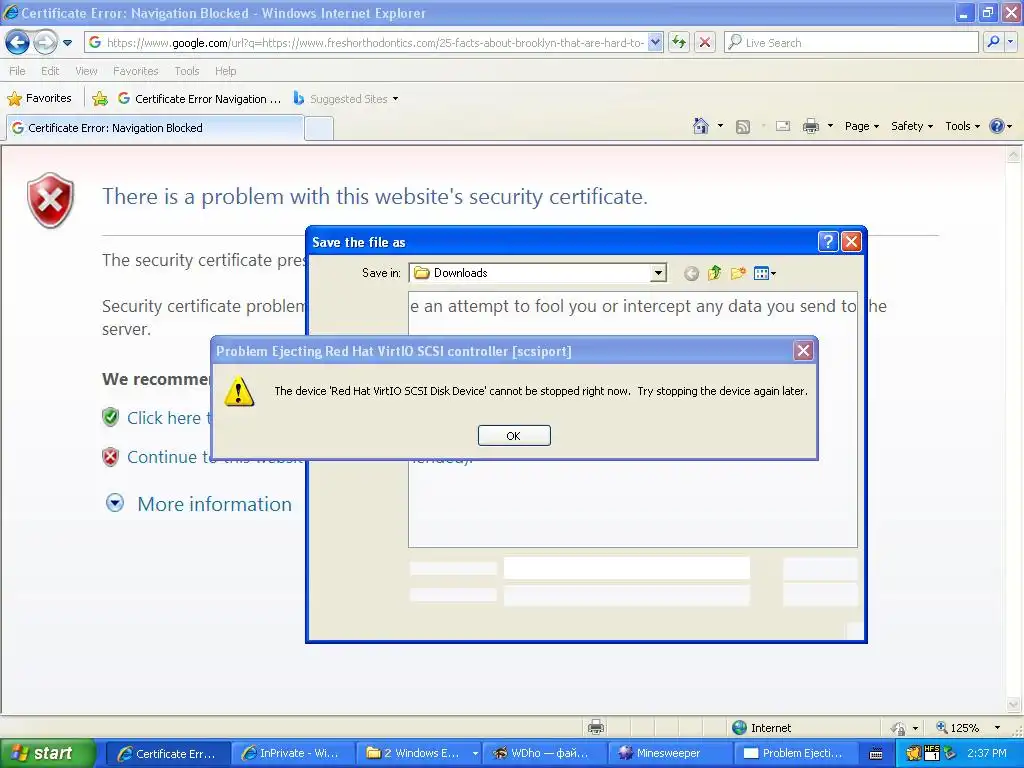Open the Help menu
The height and width of the screenshot is (768, 1024).
click(x=225, y=71)
